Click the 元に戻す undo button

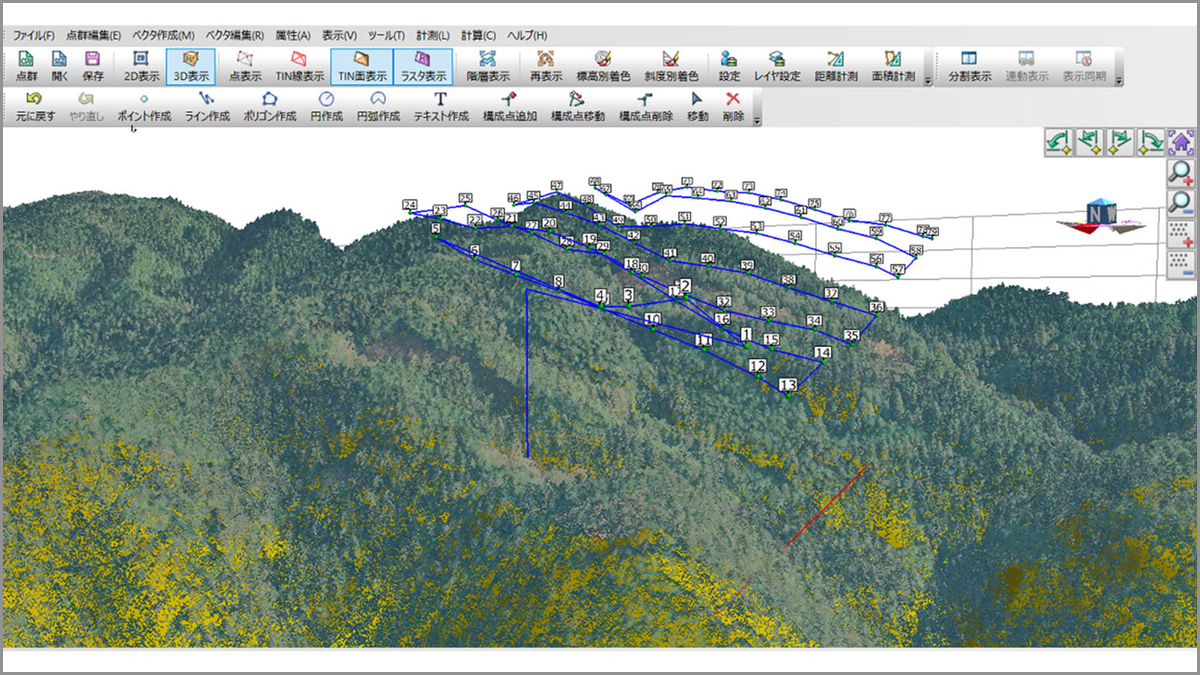coord(33,106)
